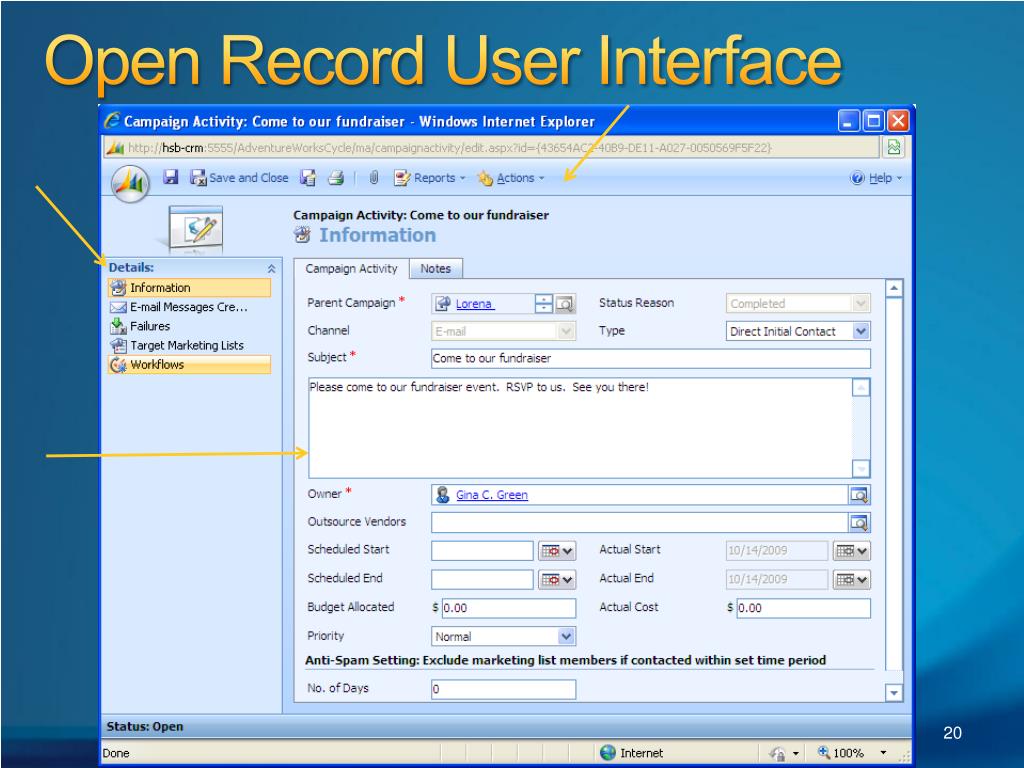Click the campaign activity form thumbnail image
The width and height of the screenshot is (1024, 768).
coord(195,229)
